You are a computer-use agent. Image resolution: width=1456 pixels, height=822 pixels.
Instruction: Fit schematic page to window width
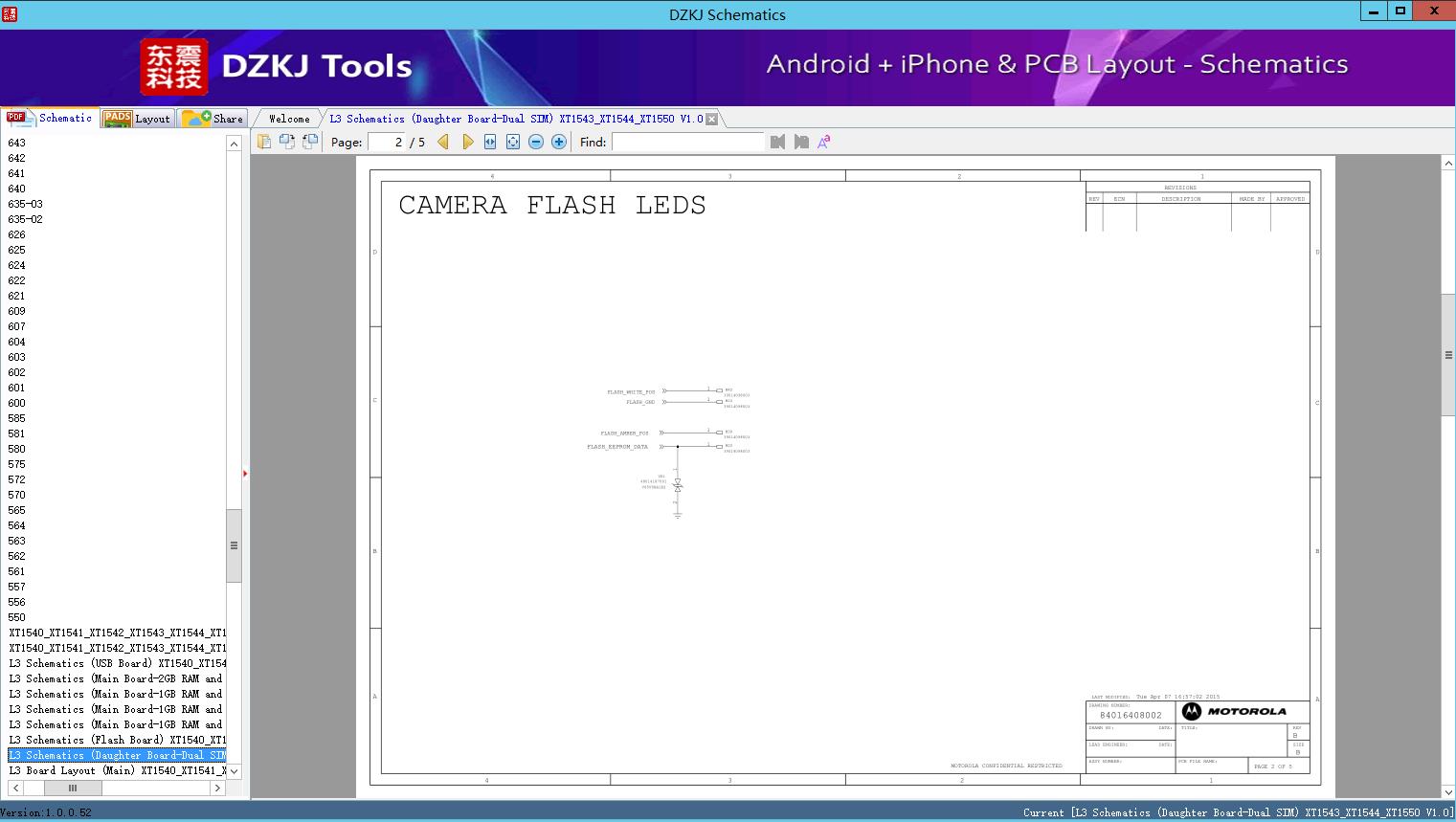[x=489, y=142]
